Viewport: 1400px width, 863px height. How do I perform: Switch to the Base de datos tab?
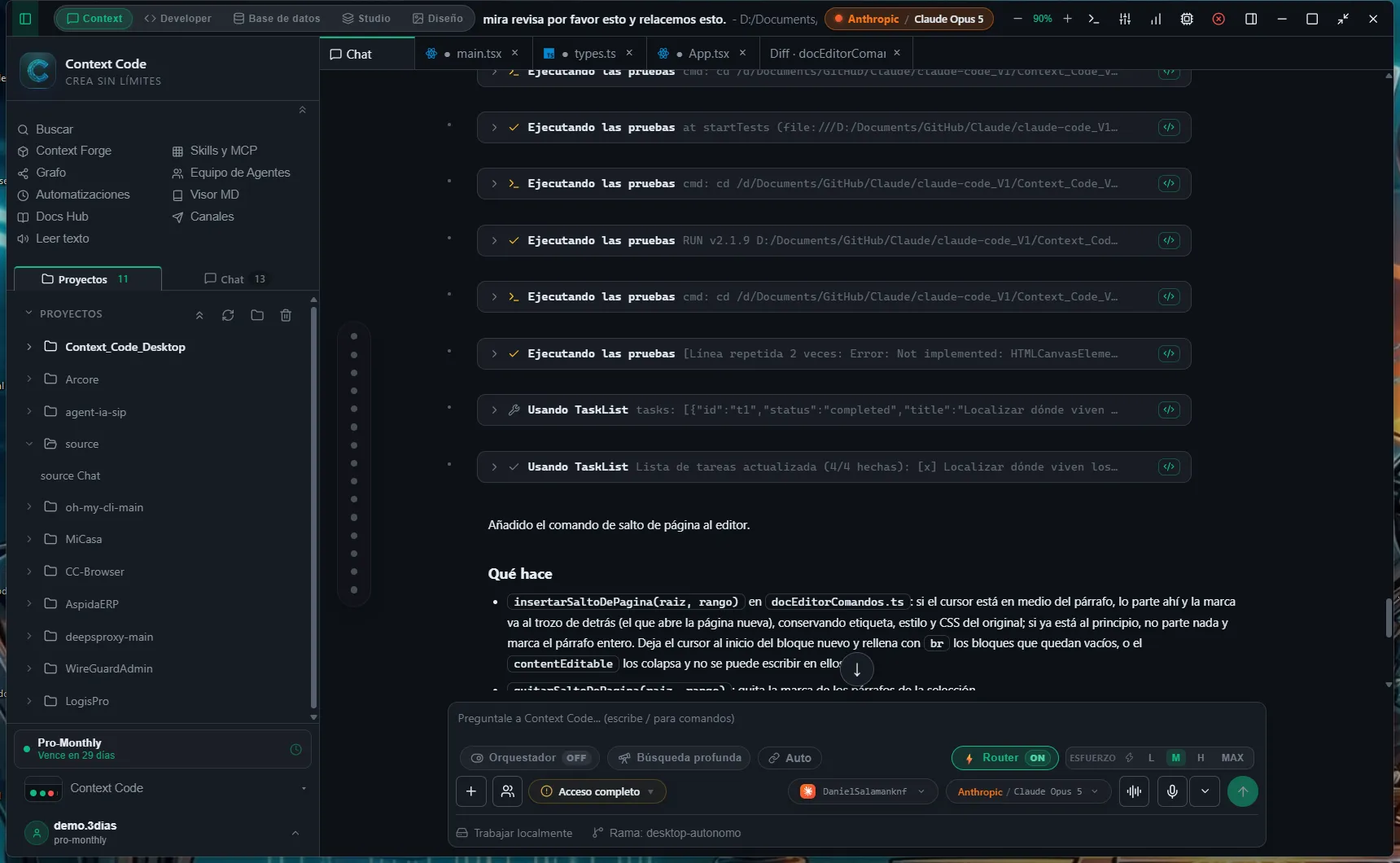point(277,18)
